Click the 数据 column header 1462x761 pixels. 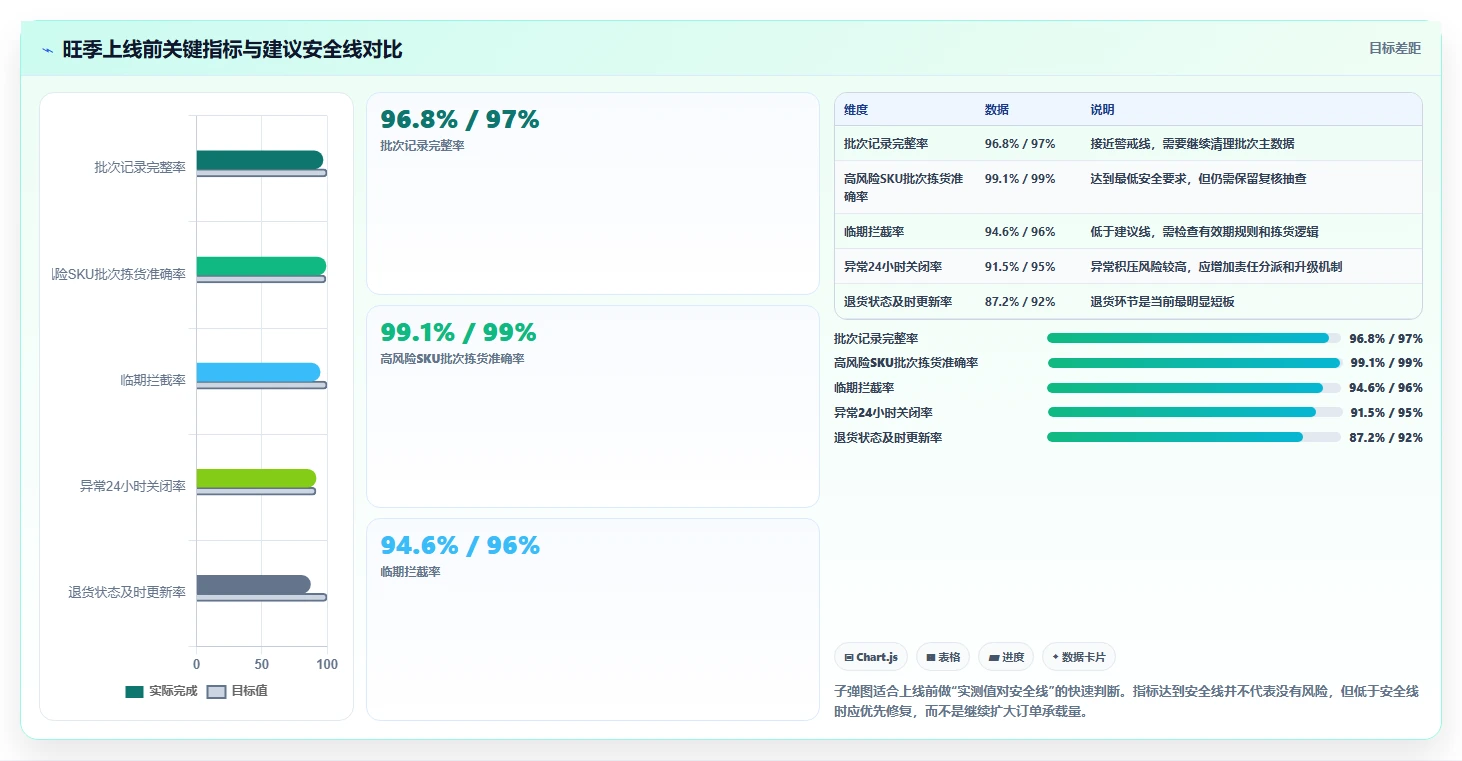point(997,109)
